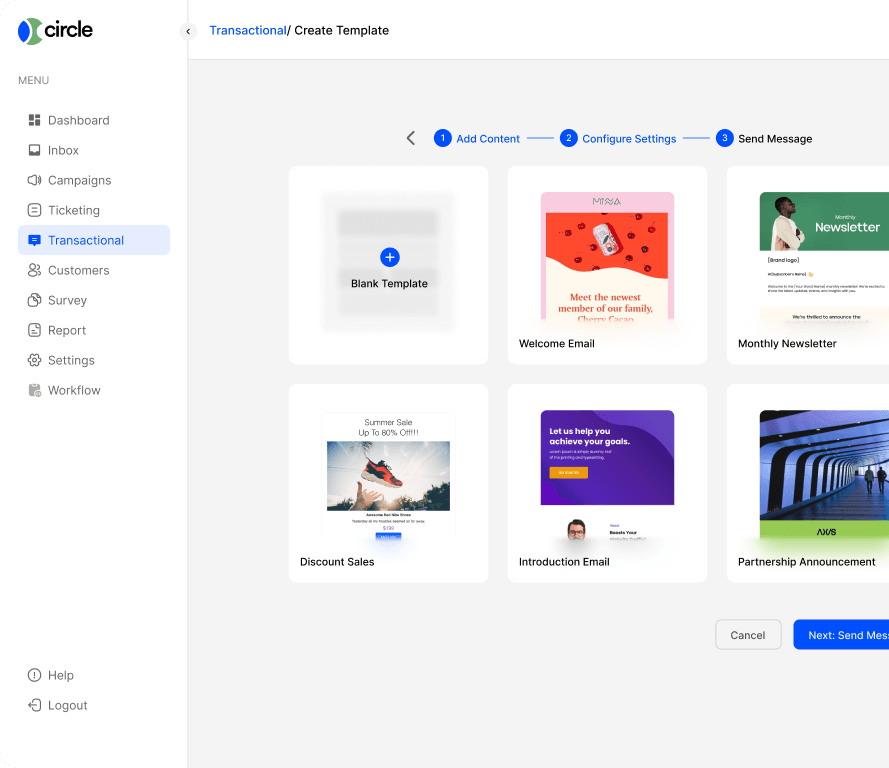Select the Discount Sales template thumbnail
This screenshot has width=889, height=768.
pos(388,475)
